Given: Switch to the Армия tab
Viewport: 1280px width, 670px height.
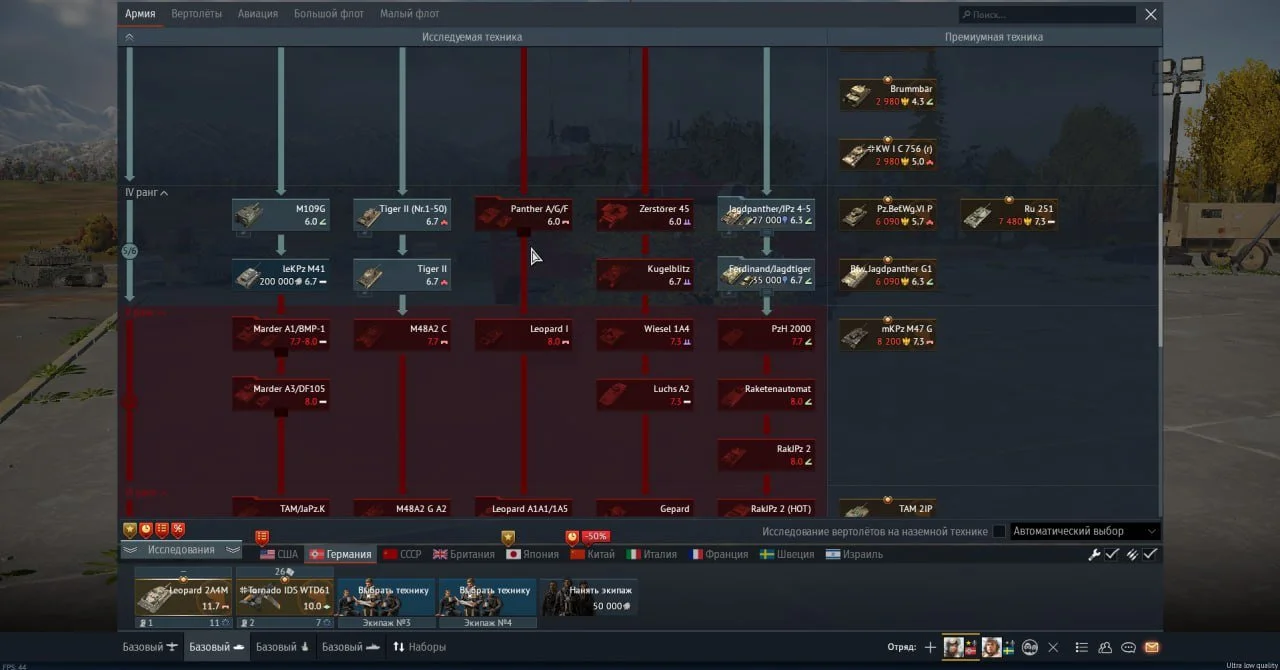Looking at the screenshot, I should (x=140, y=14).
